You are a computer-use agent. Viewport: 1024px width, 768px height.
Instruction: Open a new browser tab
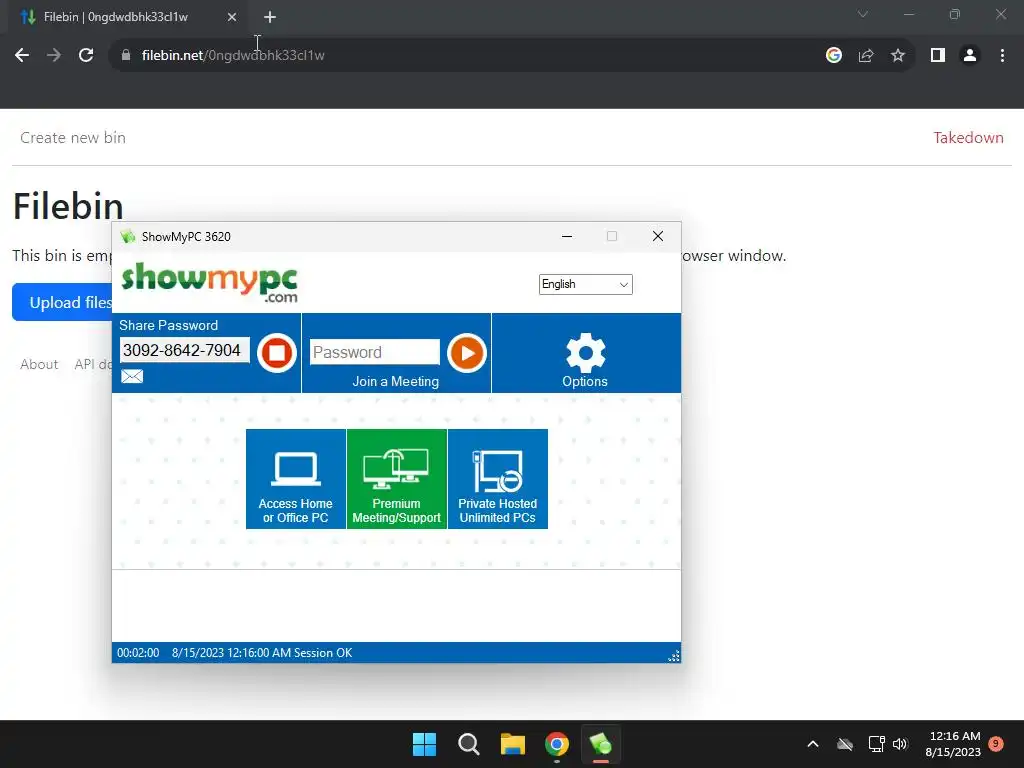click(x=270, y=17)
